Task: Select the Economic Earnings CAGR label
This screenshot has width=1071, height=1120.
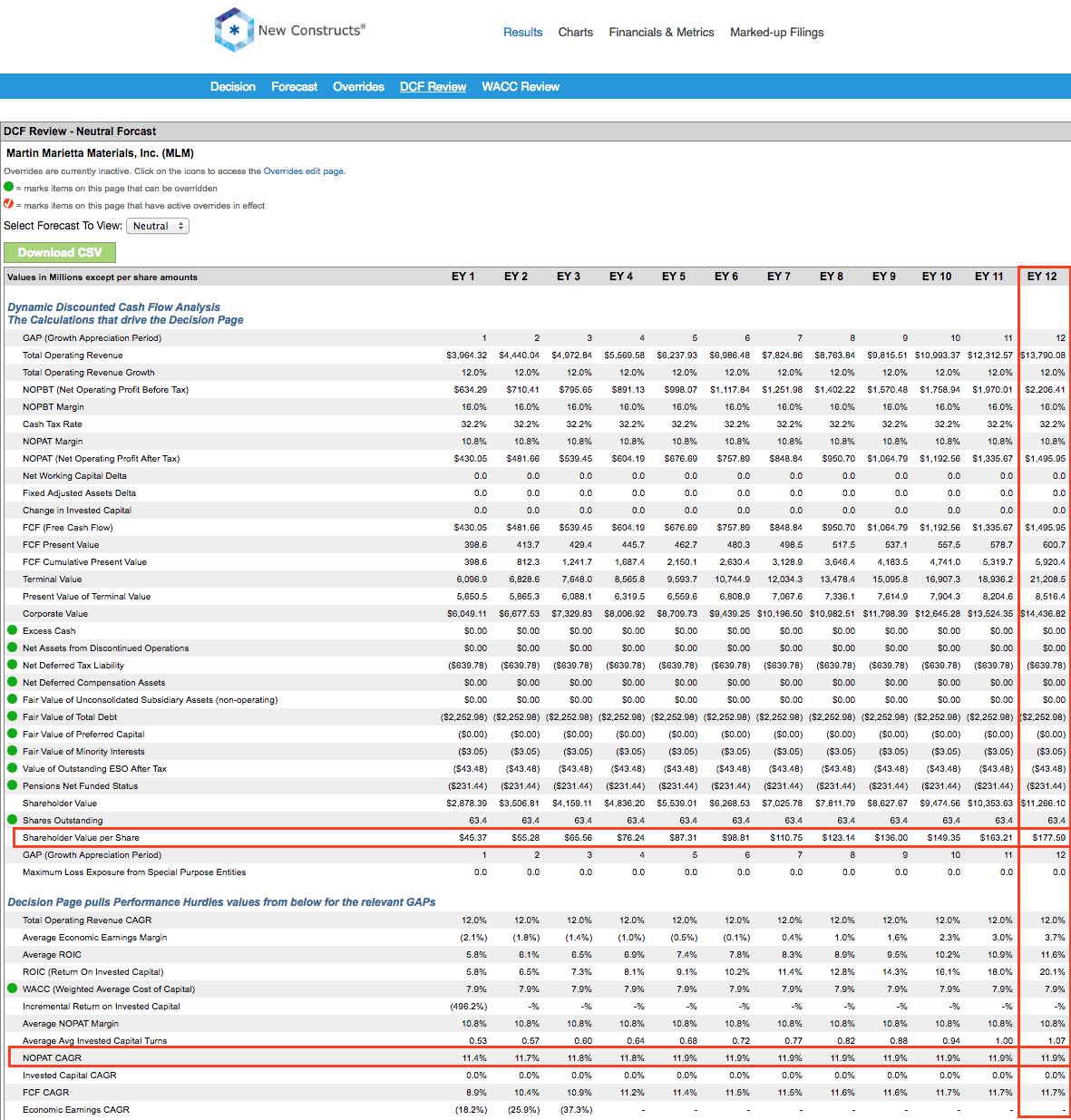Action: [x=76, y=1110]
